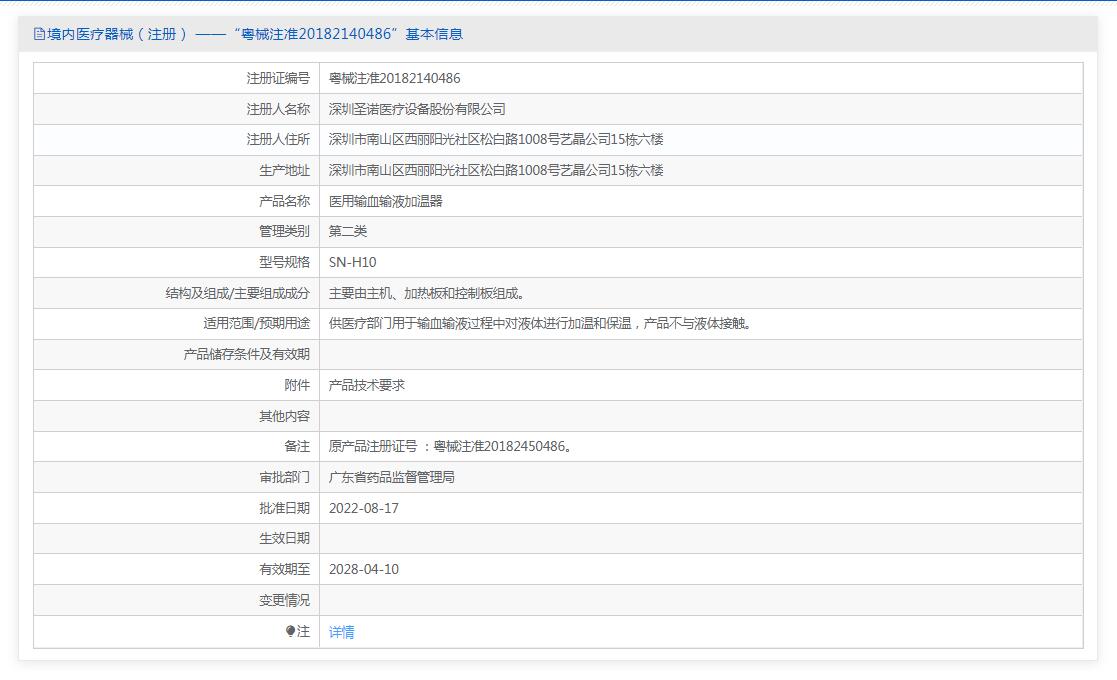Screen dimensions: 1117x680
Task: Click the structure description 主要由主机、加热板和控制板组成
Action: pos(427,294)
